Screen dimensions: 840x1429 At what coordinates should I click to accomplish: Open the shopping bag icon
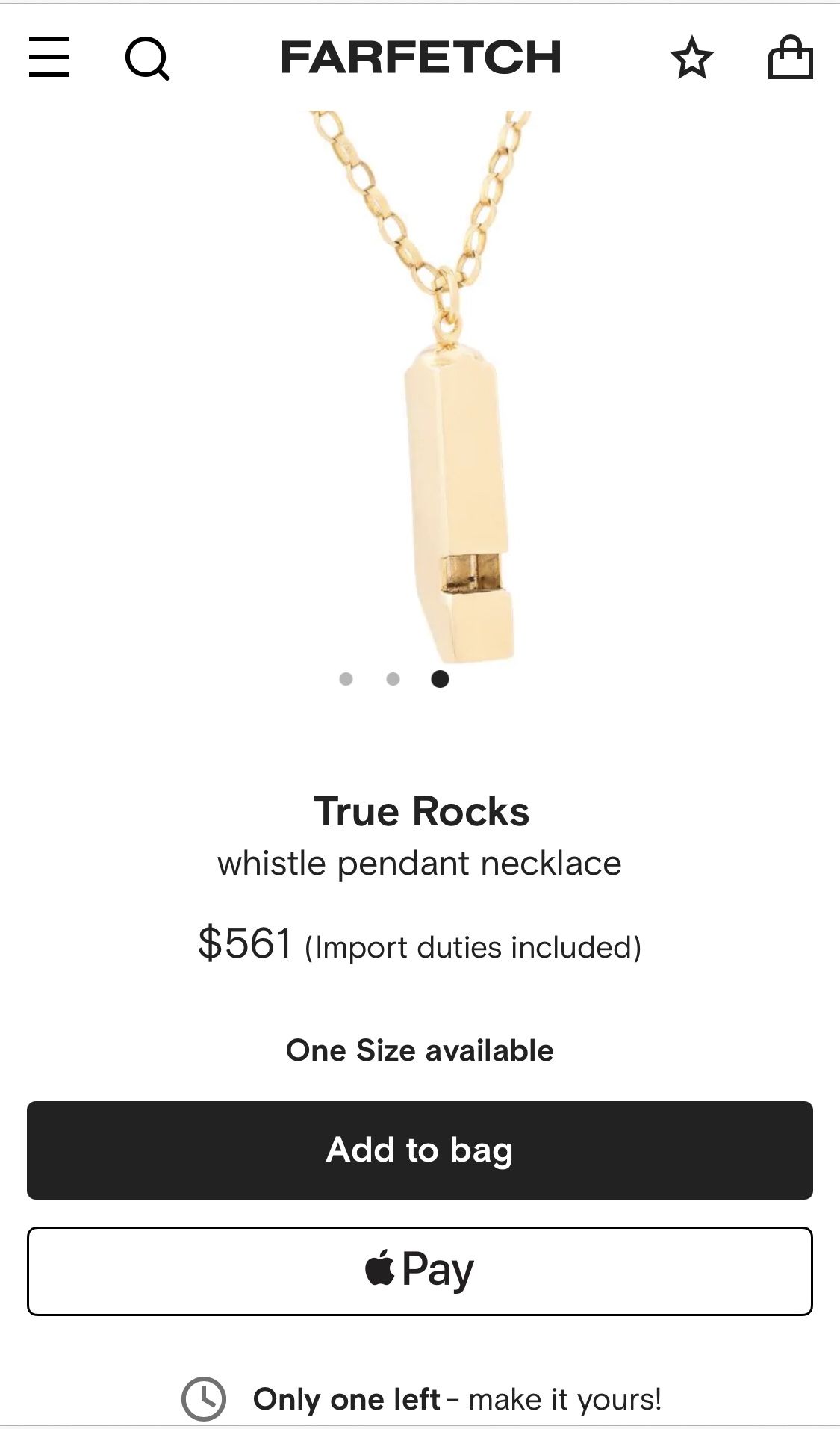coord(790,58)
